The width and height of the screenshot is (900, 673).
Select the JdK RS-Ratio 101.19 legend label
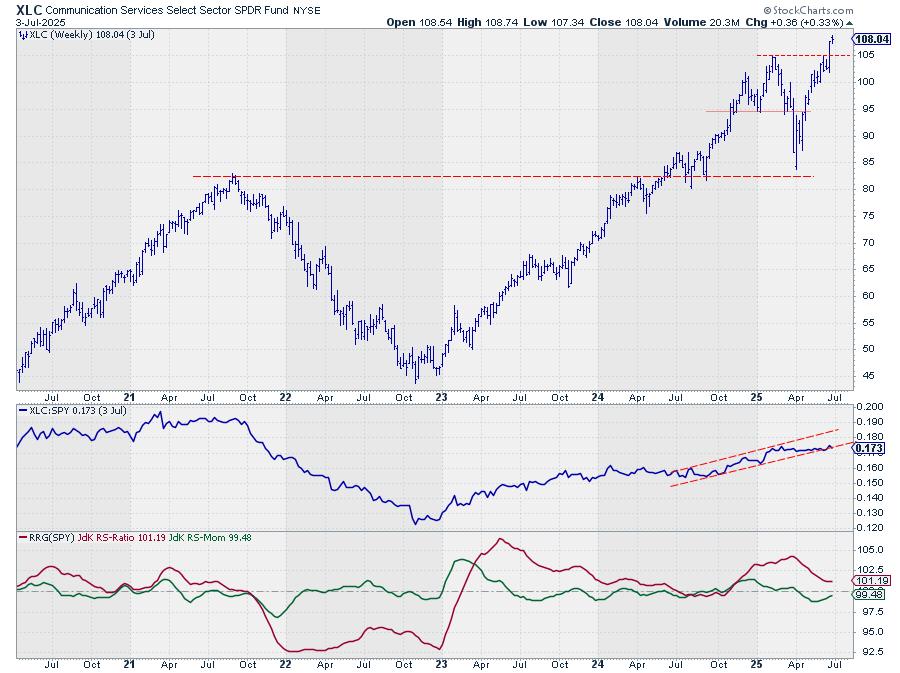(x=122, y=538)
